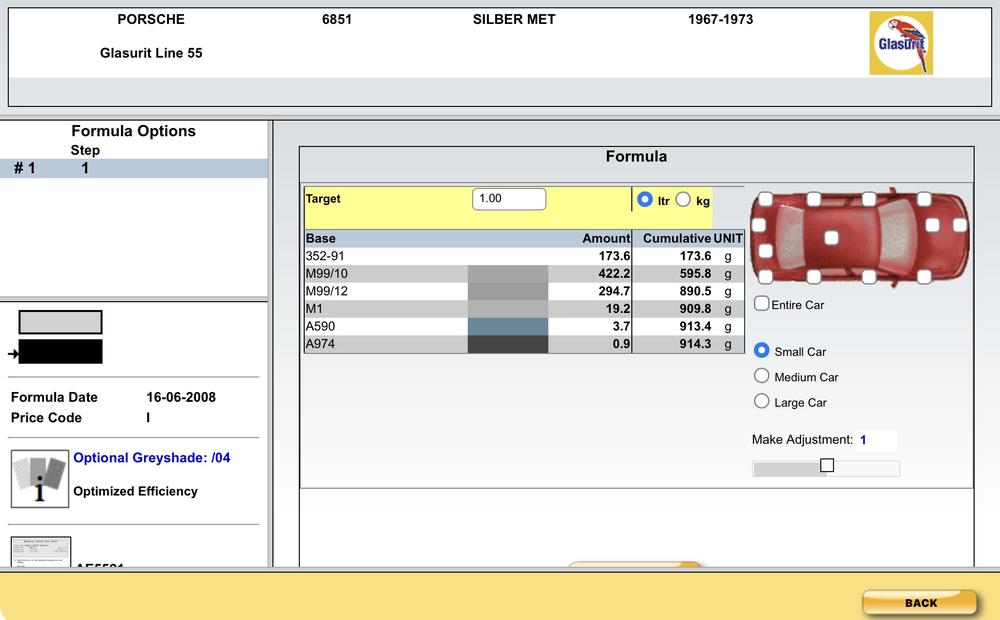Click the M99/12 color swatch
Screen dimensions: 1000x620
click(508, 292)
